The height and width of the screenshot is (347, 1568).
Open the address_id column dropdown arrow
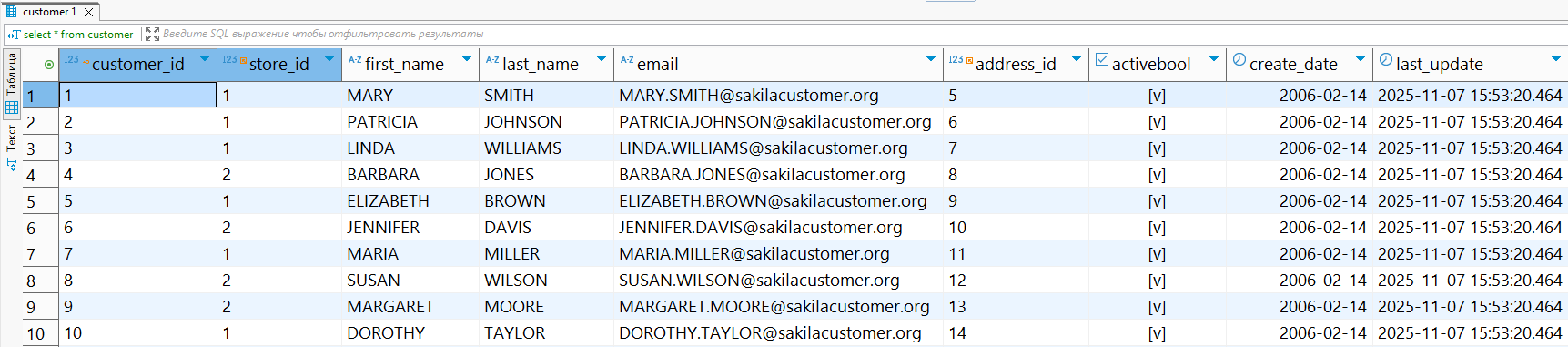point(1077,59)
